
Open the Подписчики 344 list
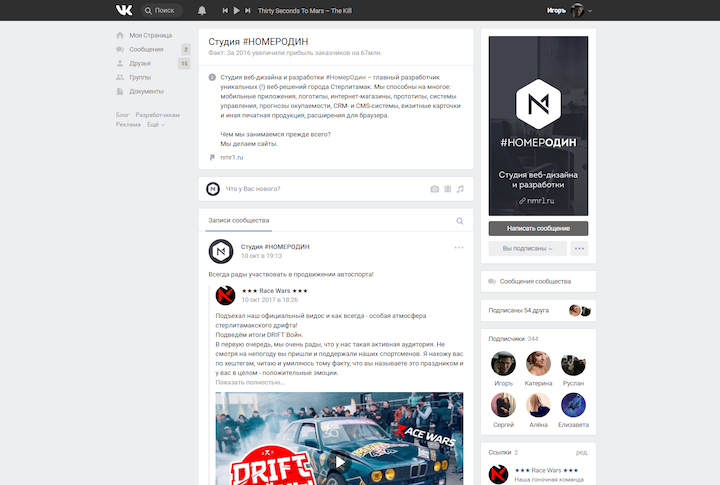pos(513,338)
